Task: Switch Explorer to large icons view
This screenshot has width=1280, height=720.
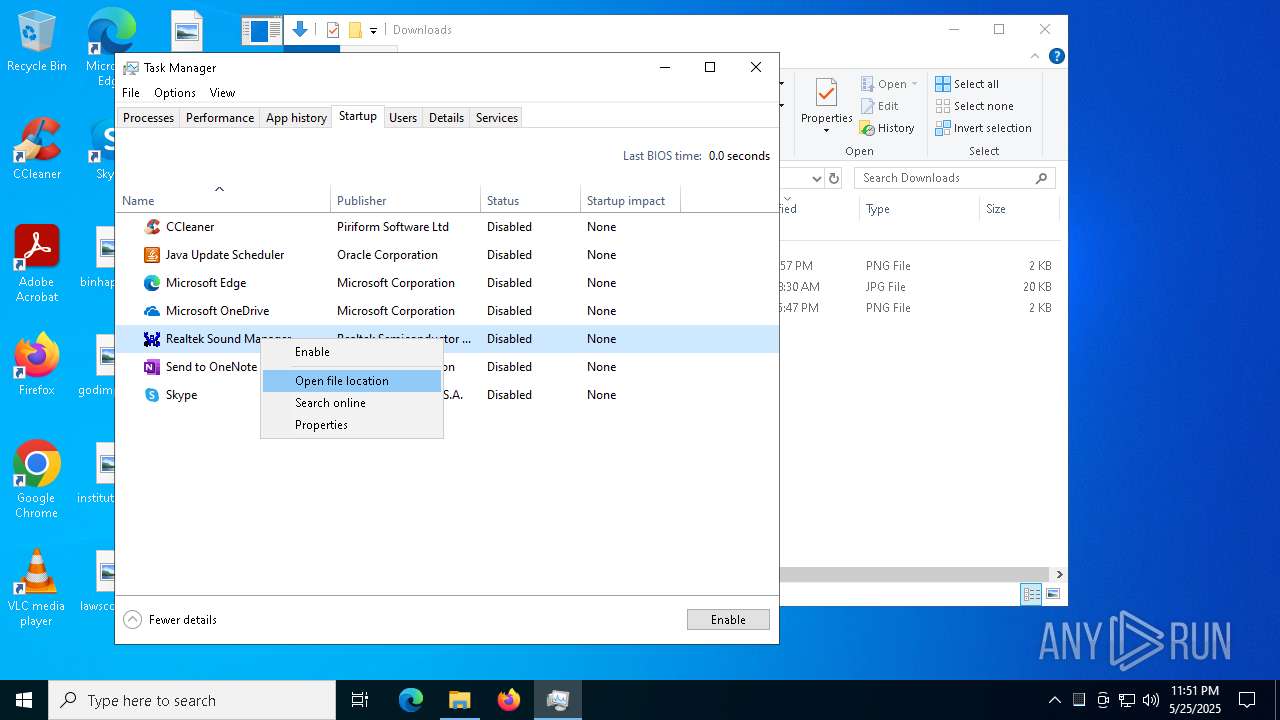Action: click(1052, 594)
